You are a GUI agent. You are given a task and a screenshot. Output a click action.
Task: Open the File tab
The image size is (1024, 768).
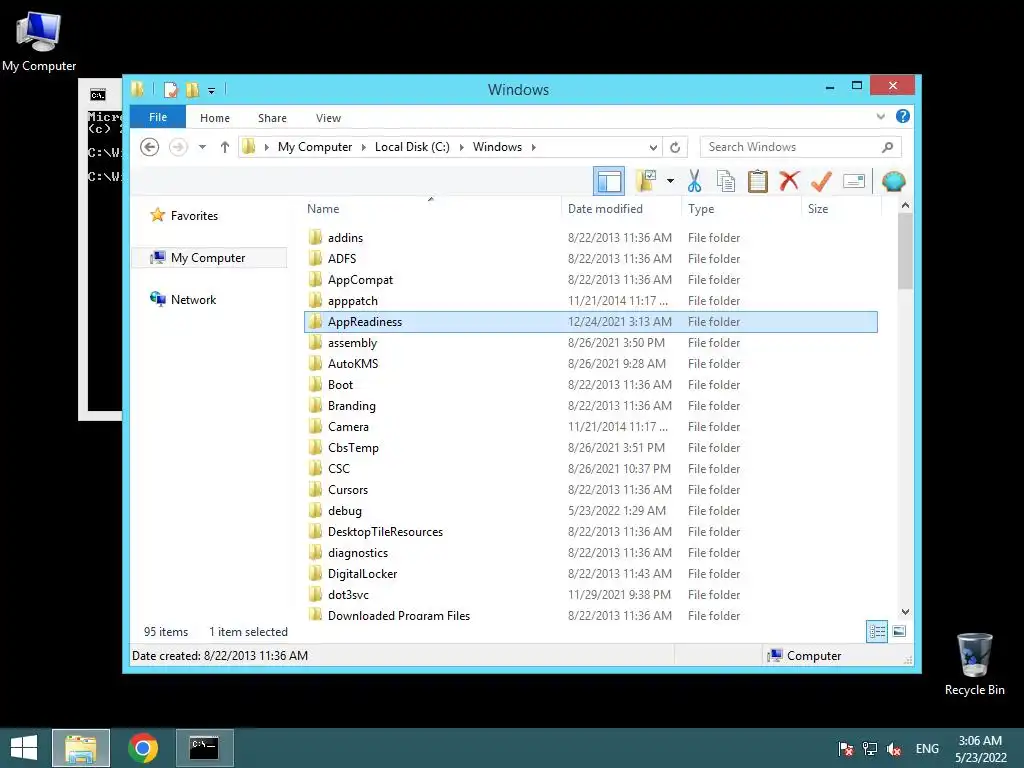tap(158, 117)
